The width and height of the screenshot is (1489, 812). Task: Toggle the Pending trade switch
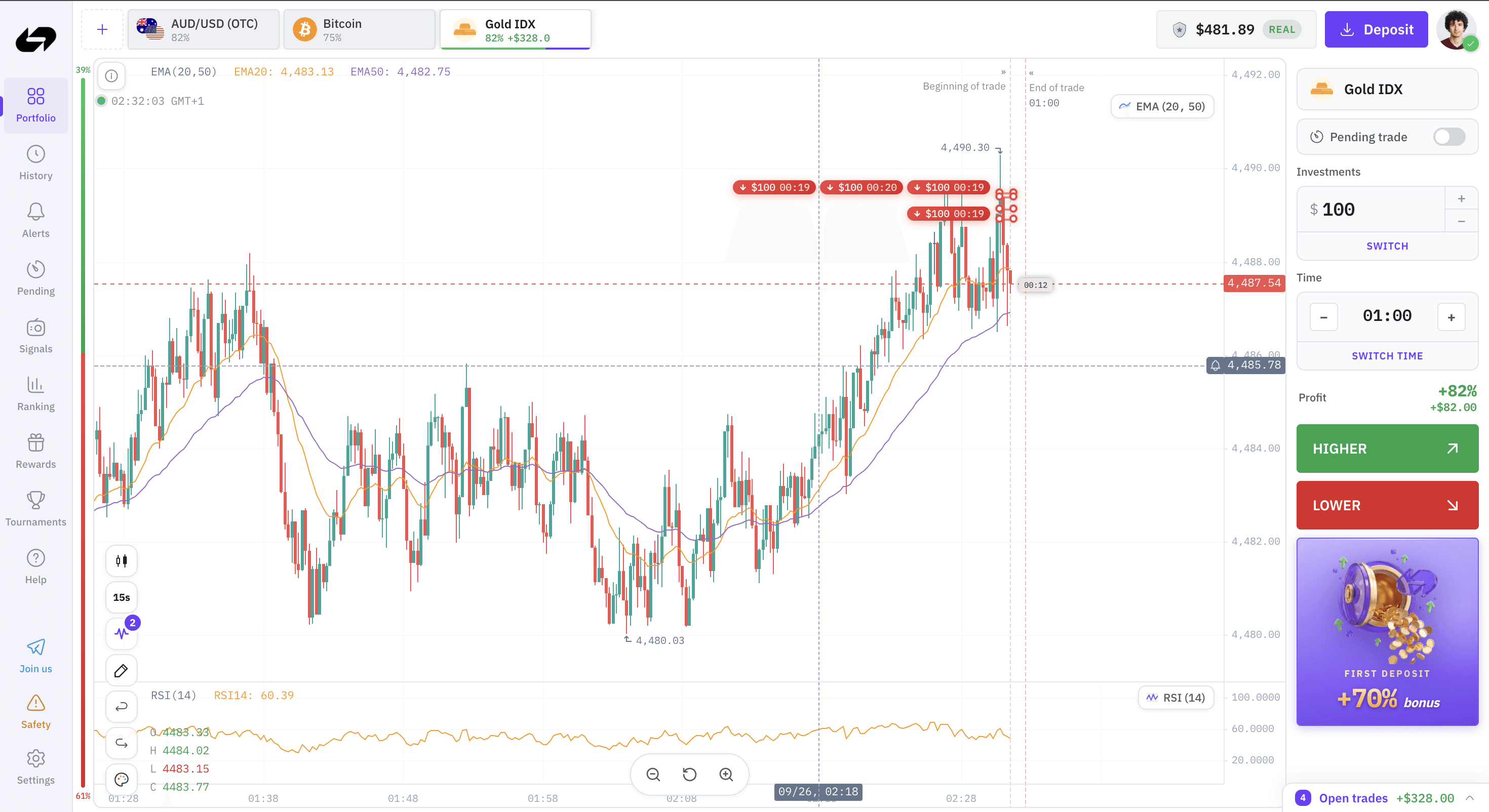1449,137
